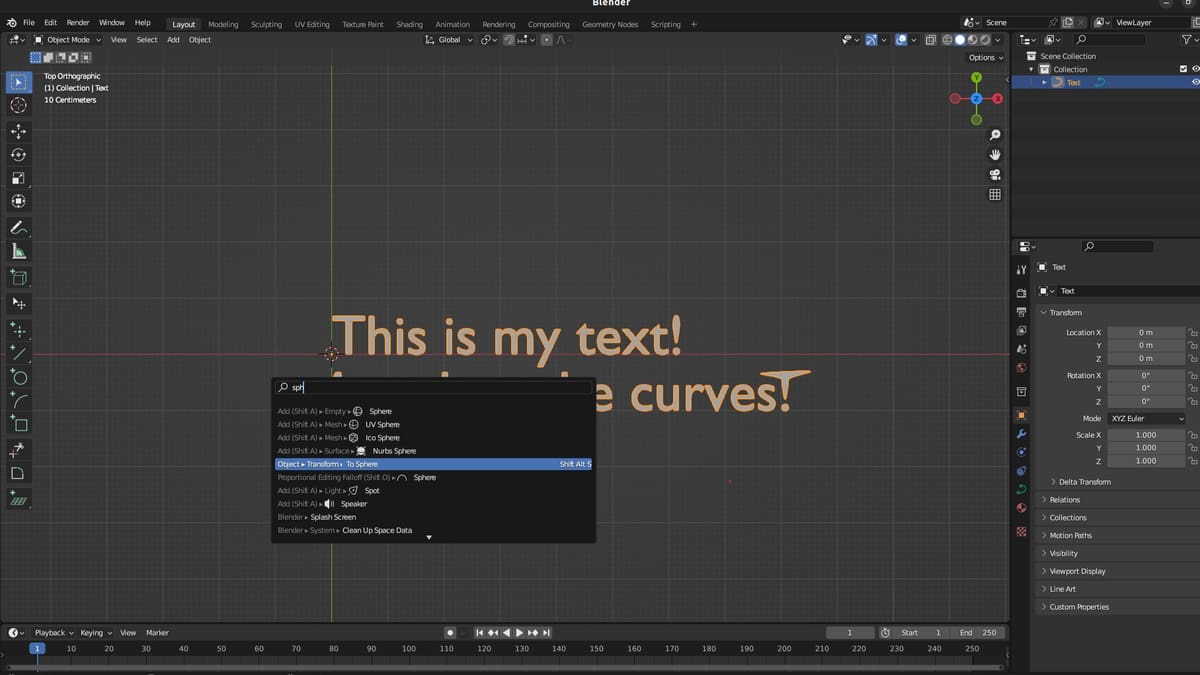
Task: Toggle lock for Rotation X
Action: [1192, 376]
